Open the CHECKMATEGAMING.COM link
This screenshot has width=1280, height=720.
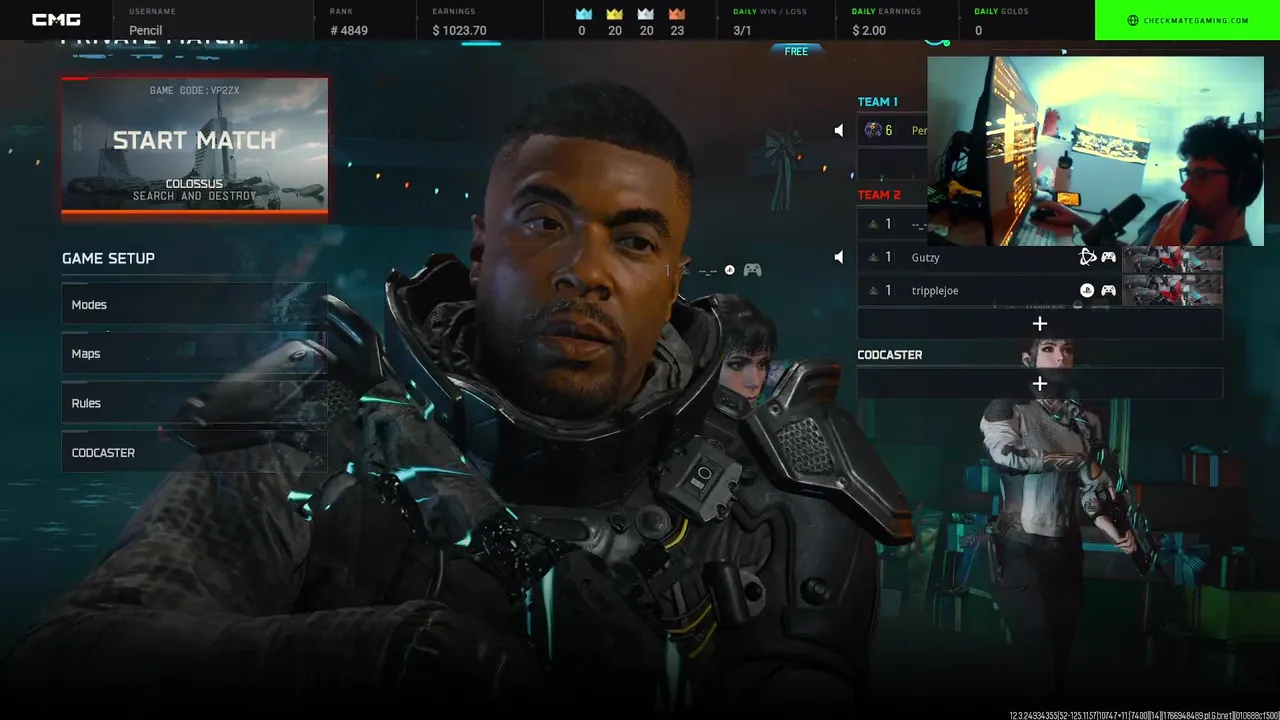click(x=1195, y=20)
